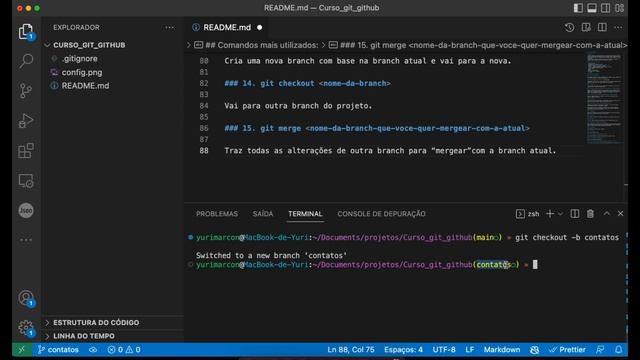Image resolution: width=640 pixels, height=360 pixels.
Task: Split the editor right
Action: pyautogui.click(x=602, y=27)
